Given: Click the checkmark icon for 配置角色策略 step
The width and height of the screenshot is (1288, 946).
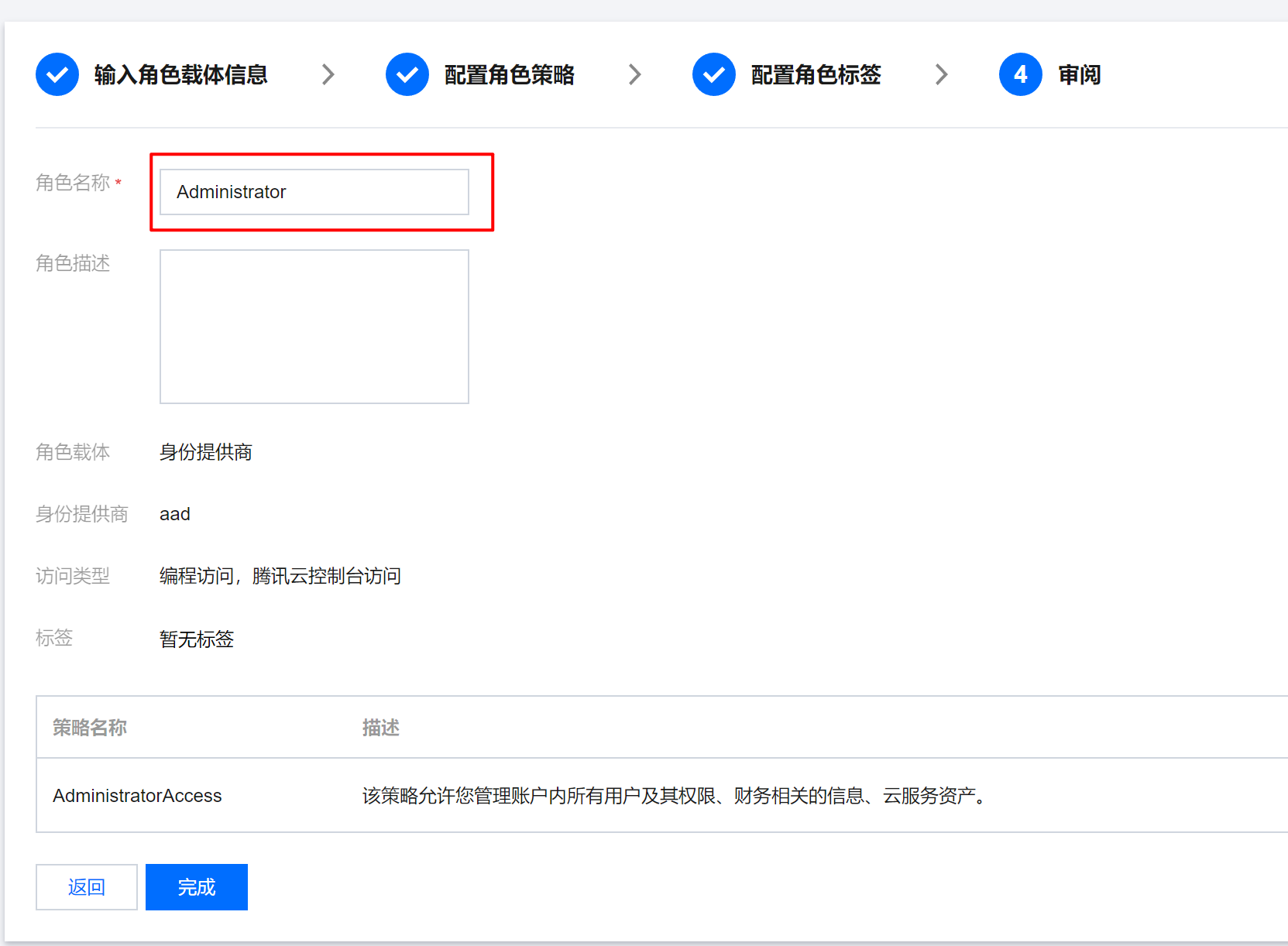Looking at the screenshot, I should (407, 74).
